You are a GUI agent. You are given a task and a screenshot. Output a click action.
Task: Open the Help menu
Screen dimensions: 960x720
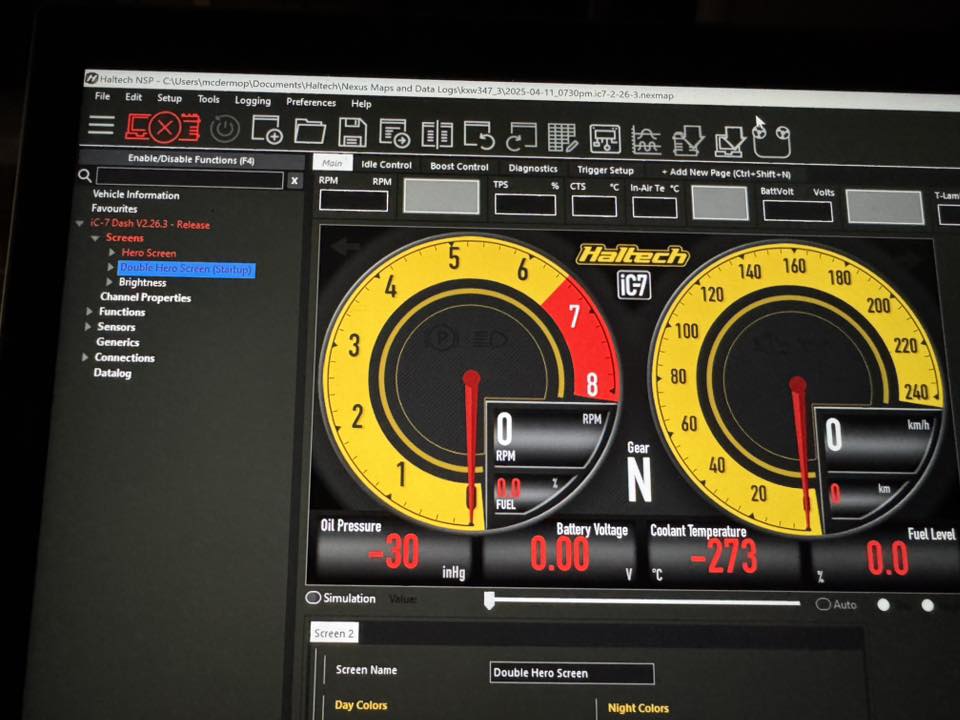pyautogui.click(x=361, y=103)
